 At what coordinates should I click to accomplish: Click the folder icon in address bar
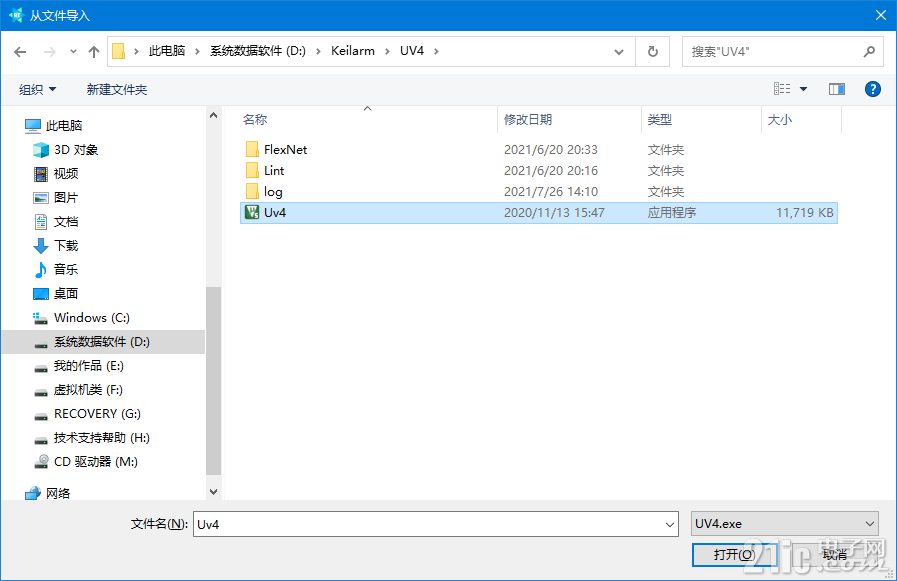[118, 51]
